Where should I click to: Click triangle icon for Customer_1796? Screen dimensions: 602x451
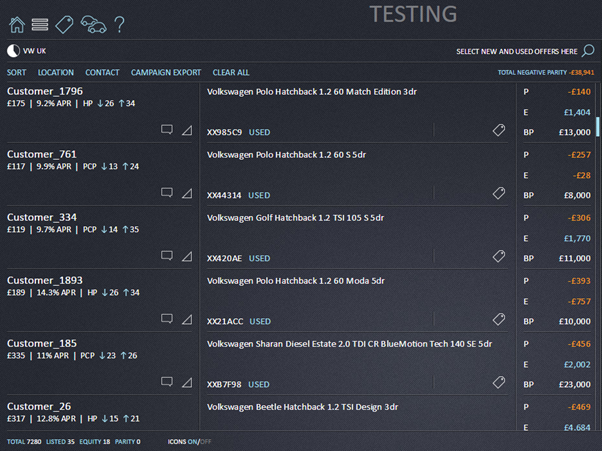coord(187,130)
